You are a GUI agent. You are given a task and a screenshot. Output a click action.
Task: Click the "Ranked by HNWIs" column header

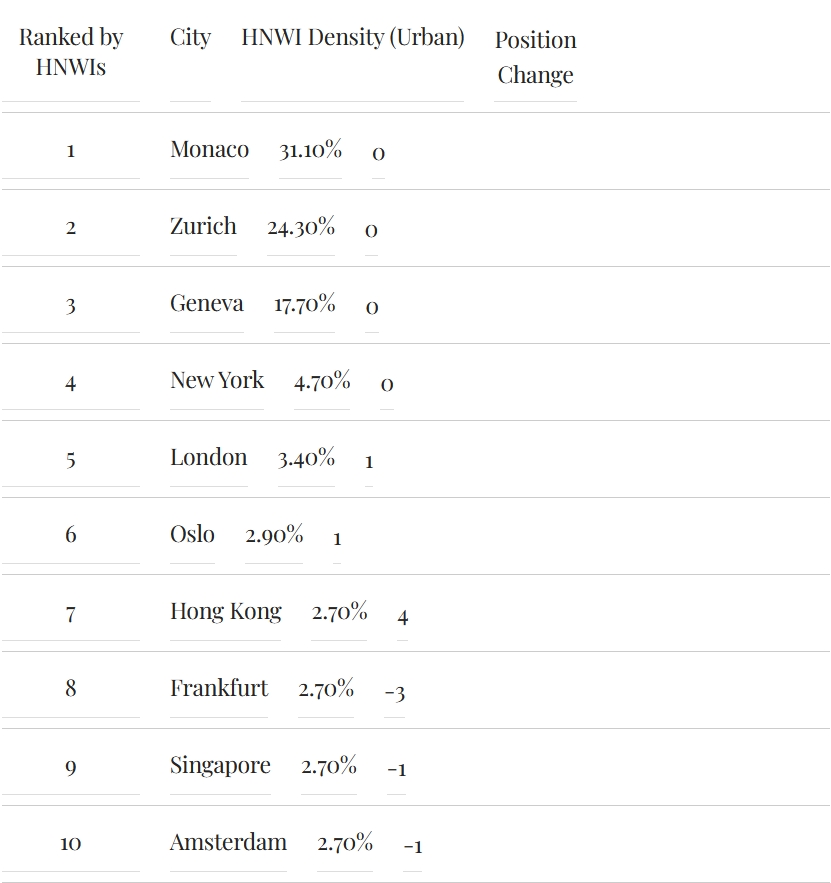point(71,52)
